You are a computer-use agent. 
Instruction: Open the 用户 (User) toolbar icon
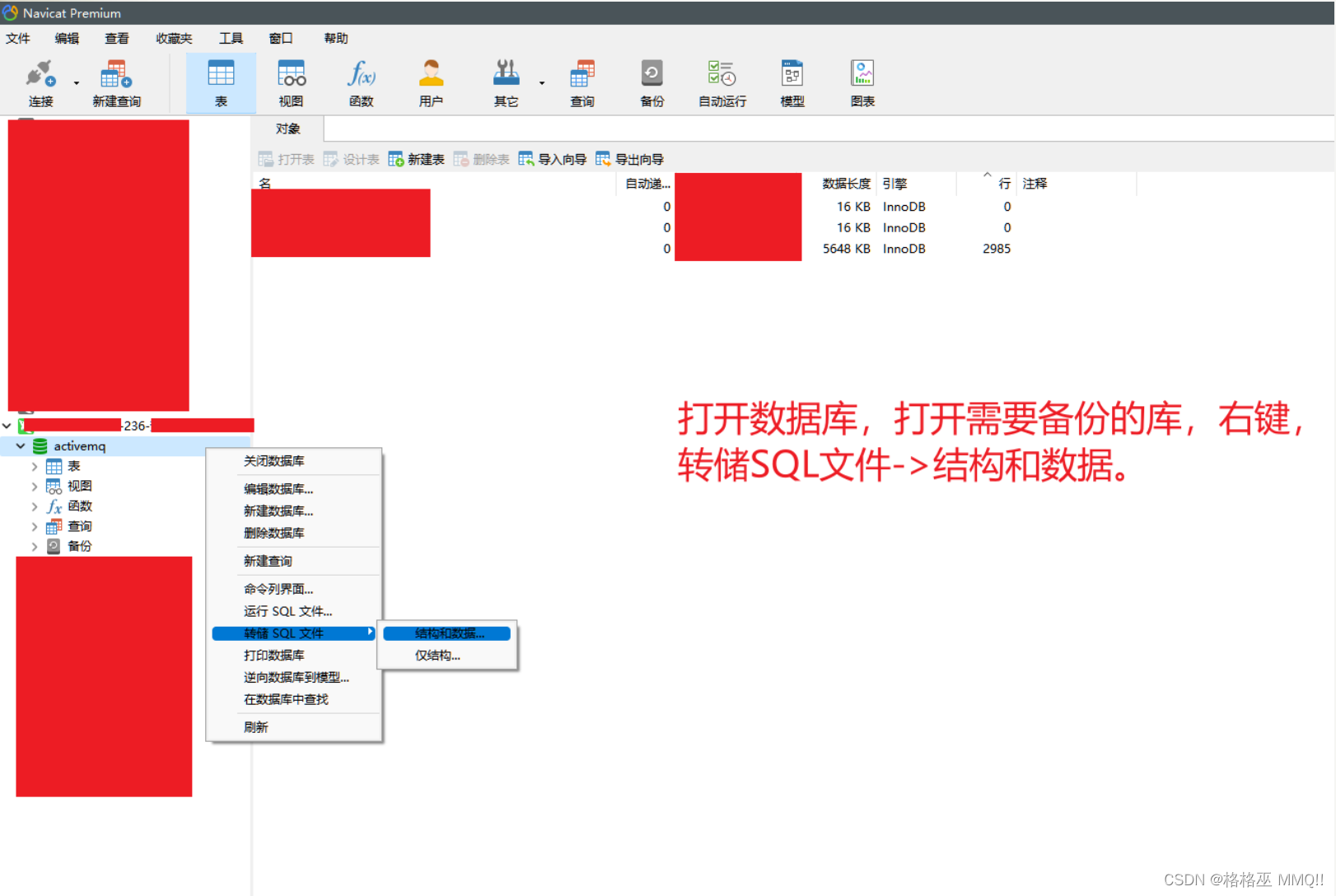[431, 74]
